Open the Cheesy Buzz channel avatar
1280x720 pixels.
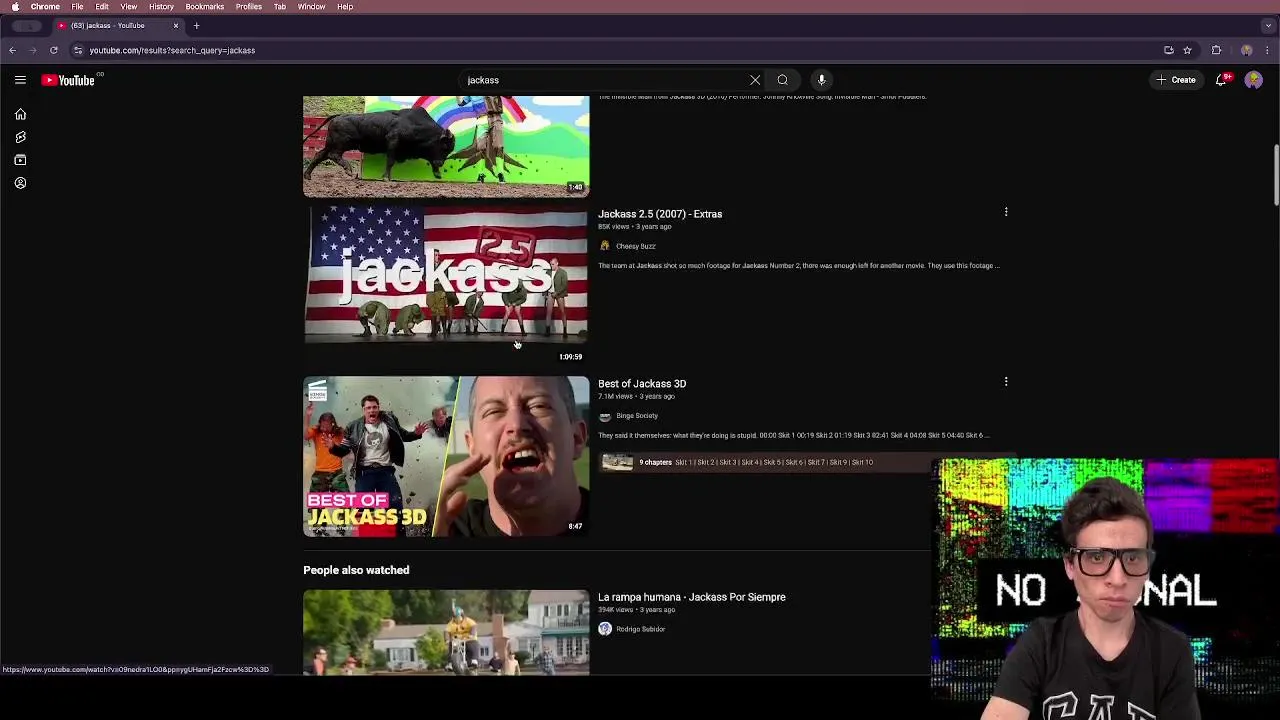[604, 246]
